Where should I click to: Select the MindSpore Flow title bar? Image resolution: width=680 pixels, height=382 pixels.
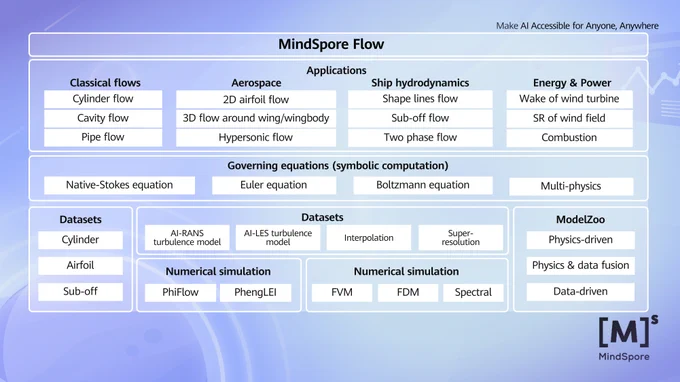(338, 44)
